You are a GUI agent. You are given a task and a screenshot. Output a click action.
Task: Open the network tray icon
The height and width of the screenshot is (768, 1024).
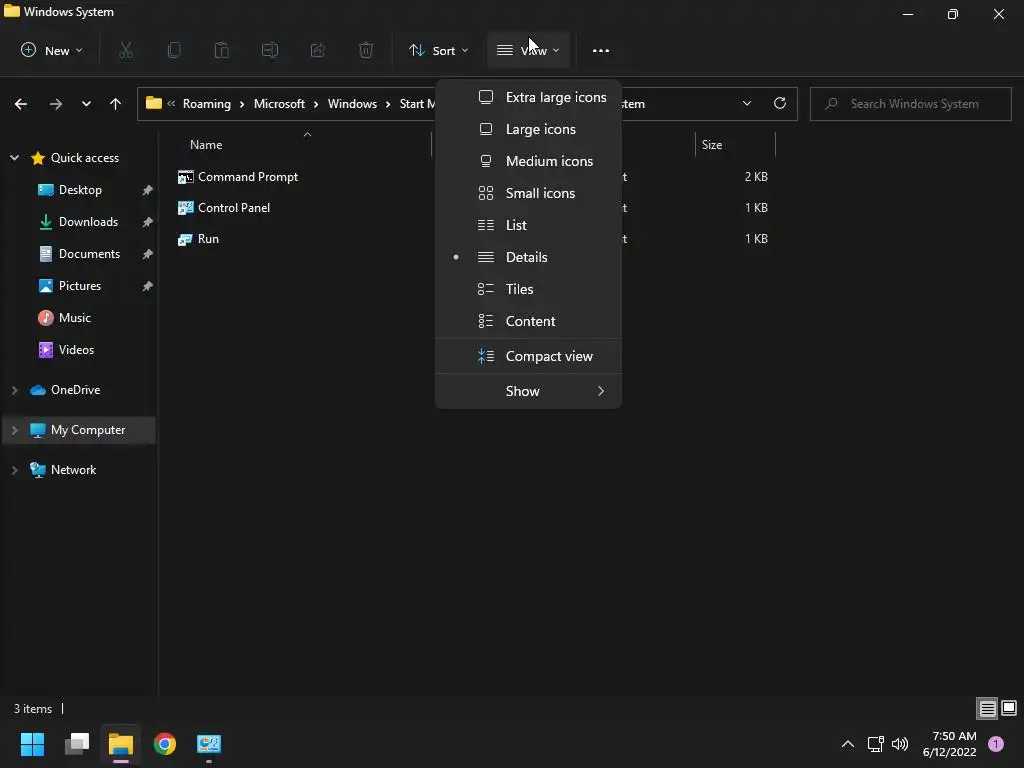pyautogui.click(x=875, y=744)
